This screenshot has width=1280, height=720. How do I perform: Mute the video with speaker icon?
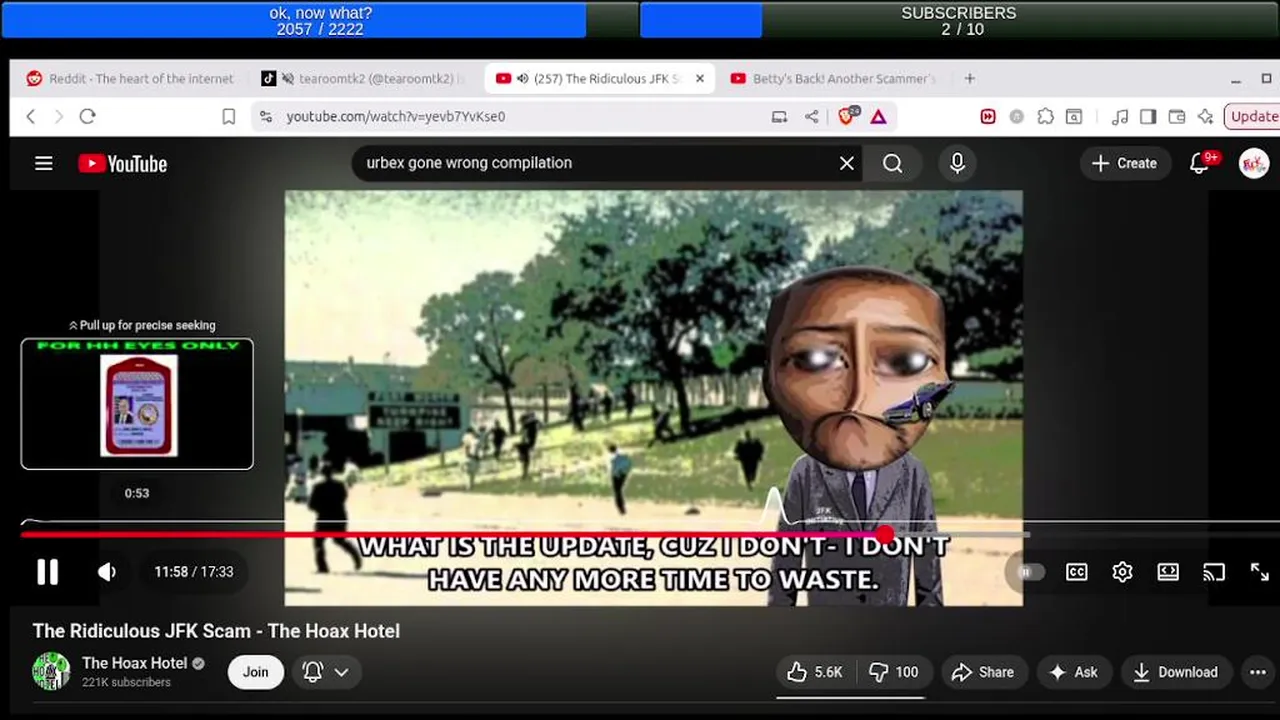click(x=107, y=572)
